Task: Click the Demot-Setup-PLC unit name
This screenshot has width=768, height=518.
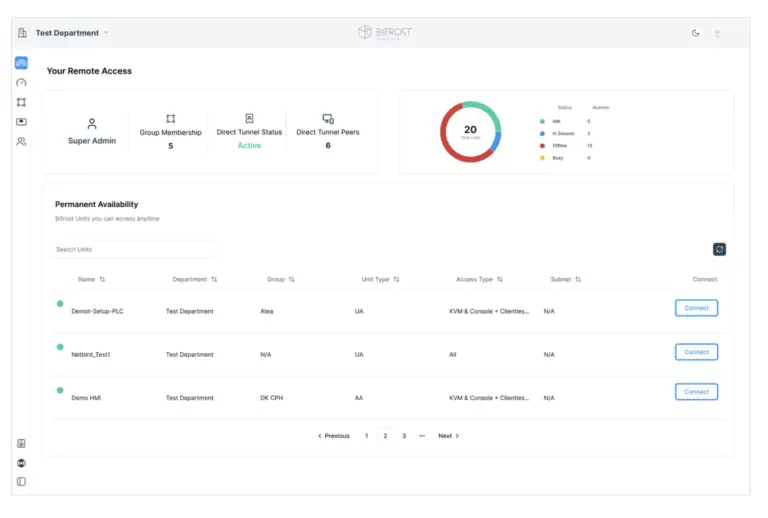Action: 97,311
